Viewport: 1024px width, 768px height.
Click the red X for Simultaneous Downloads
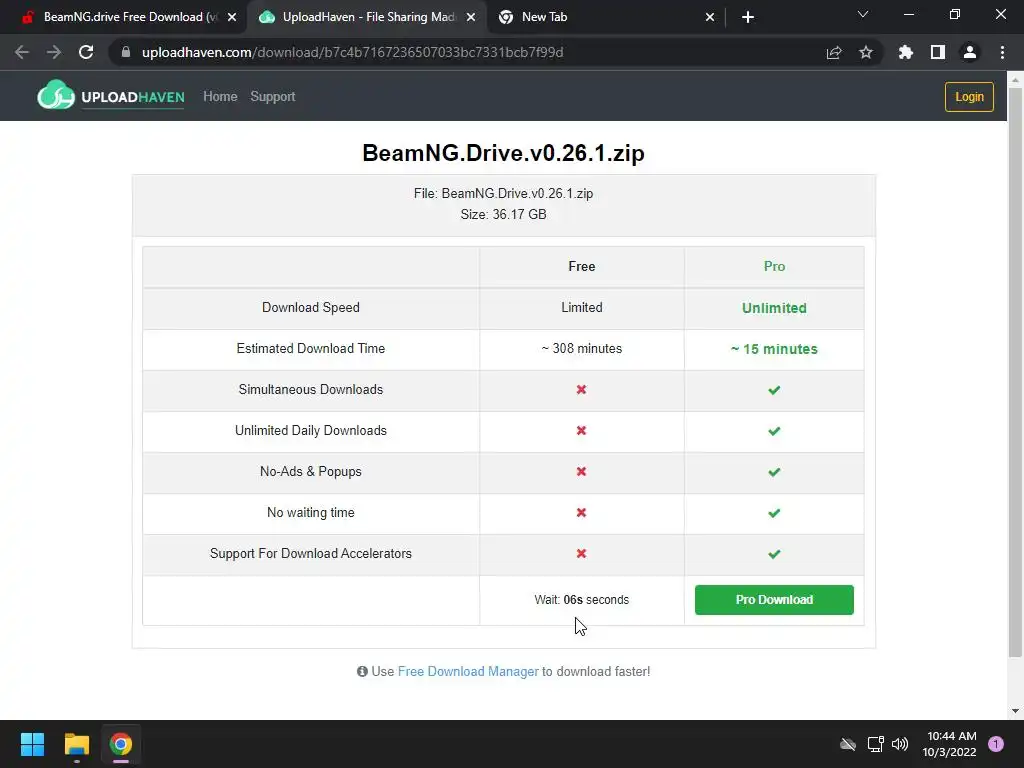point(581,389)
